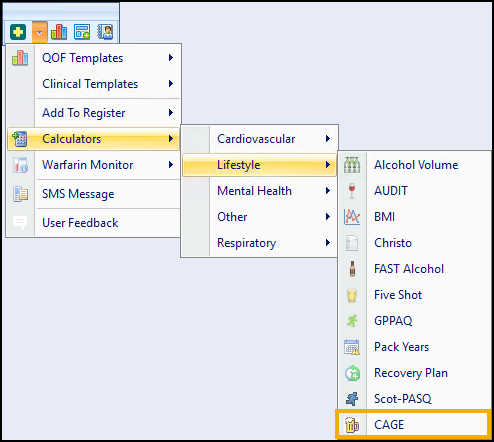Open the Pack Years calculator
The width and height of the screenshot is (494, 442).
point(413,347)
